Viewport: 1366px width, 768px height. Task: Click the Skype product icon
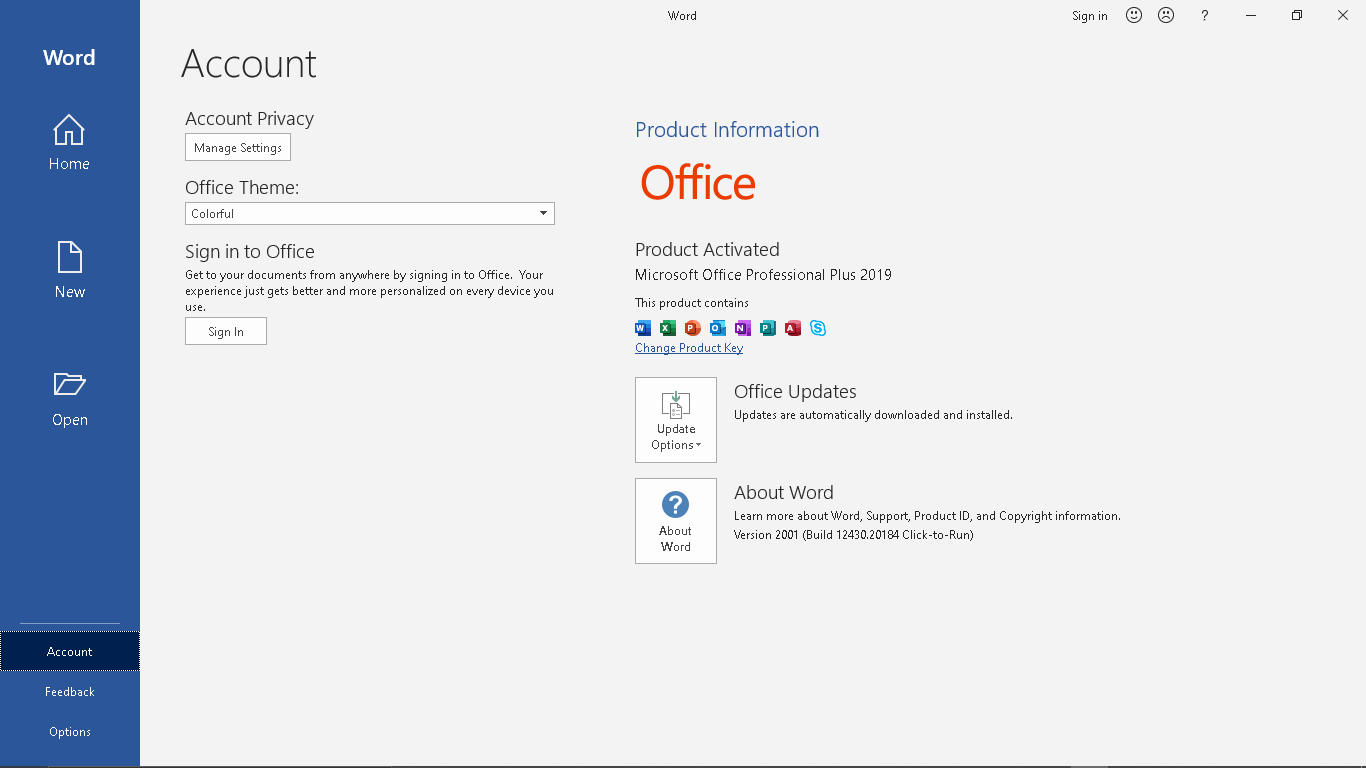coord(818,328)
